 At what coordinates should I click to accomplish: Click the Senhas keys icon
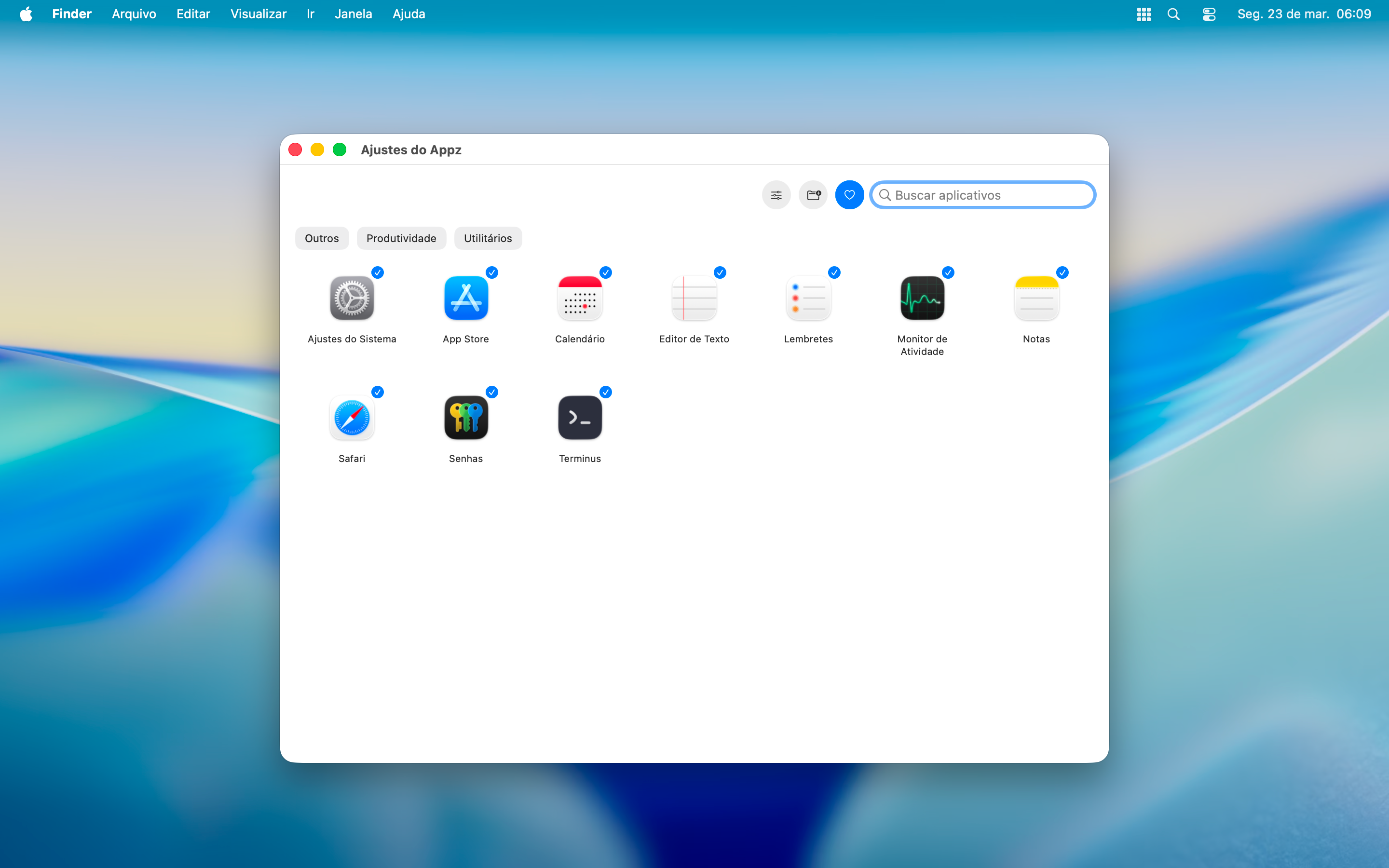465,417
